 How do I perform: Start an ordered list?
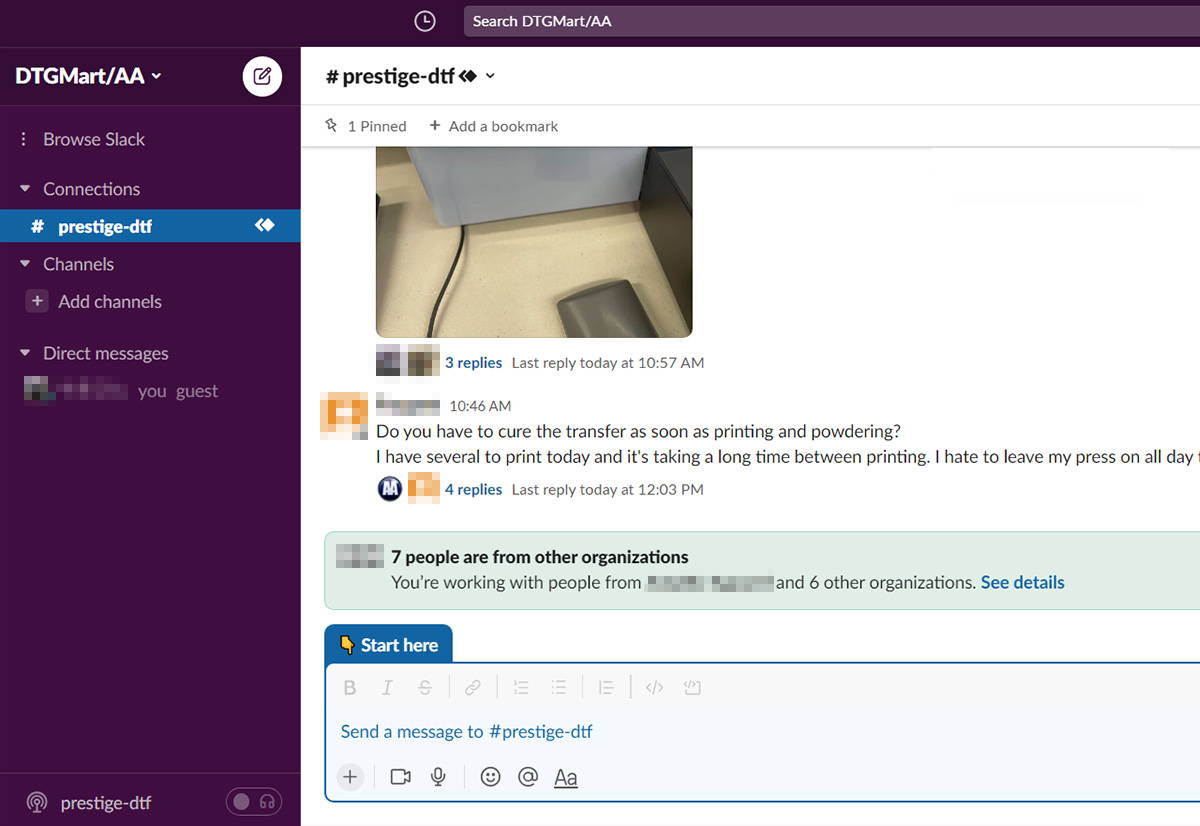521,687
